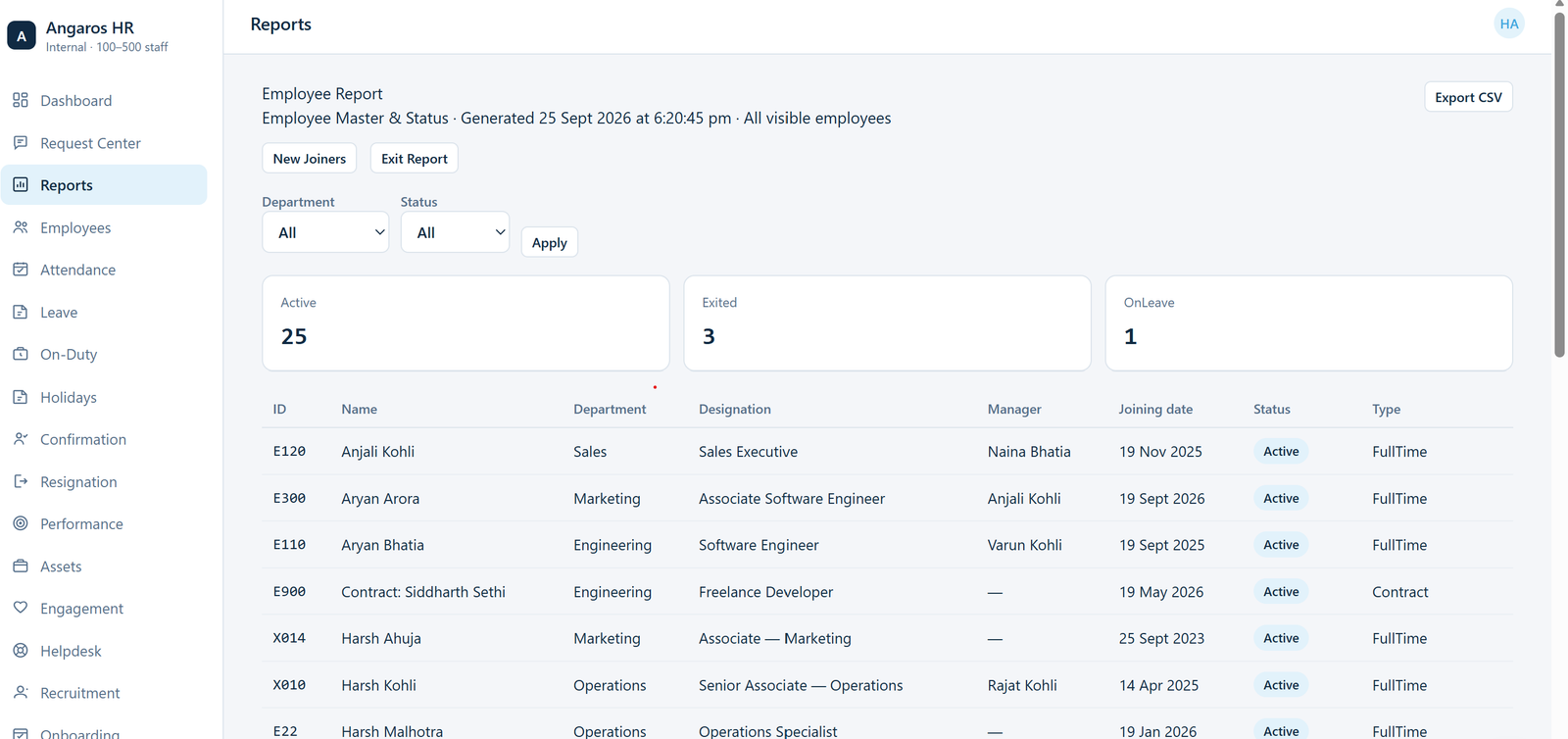
Task: Click the Reports chart icon
Action: [x=21, y=184]
